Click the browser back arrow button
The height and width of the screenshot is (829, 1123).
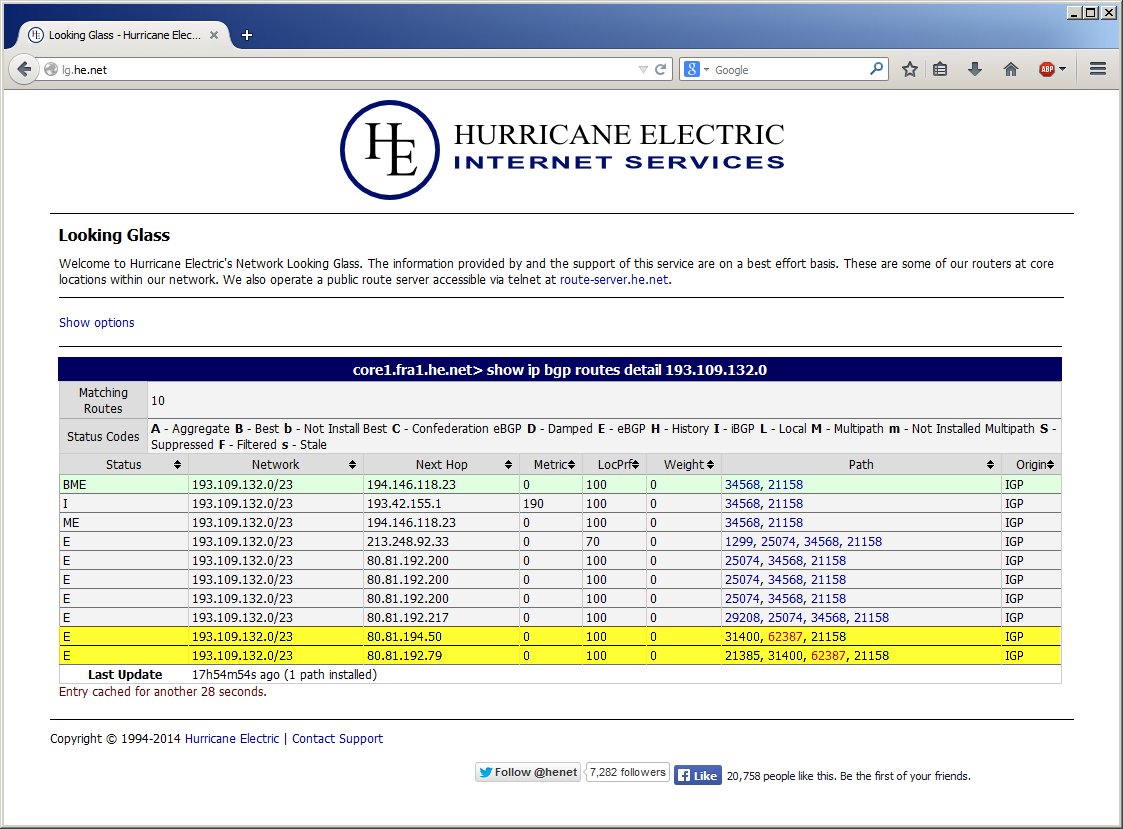pos(24,69)
